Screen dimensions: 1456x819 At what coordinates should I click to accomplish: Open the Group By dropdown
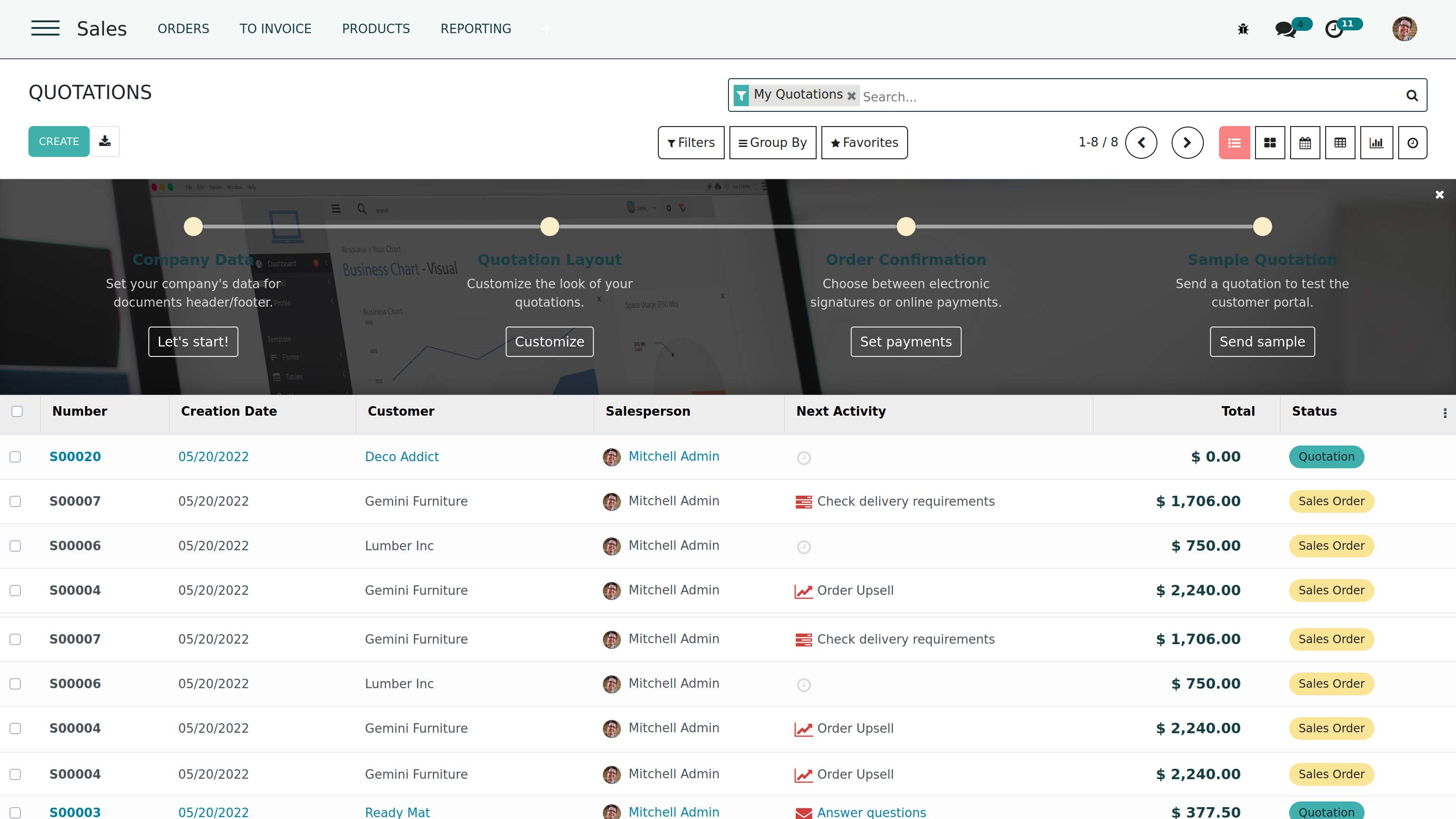[x=772, y=143]
